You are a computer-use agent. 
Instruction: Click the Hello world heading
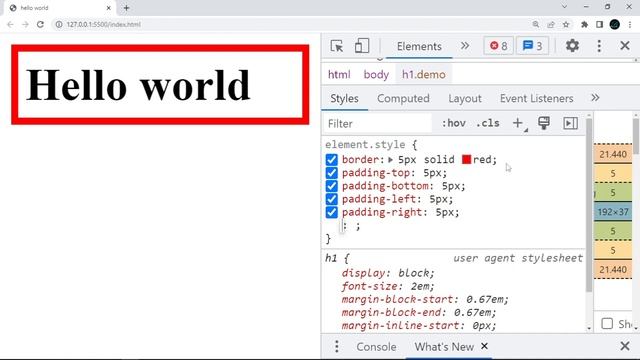click(138, 85)
